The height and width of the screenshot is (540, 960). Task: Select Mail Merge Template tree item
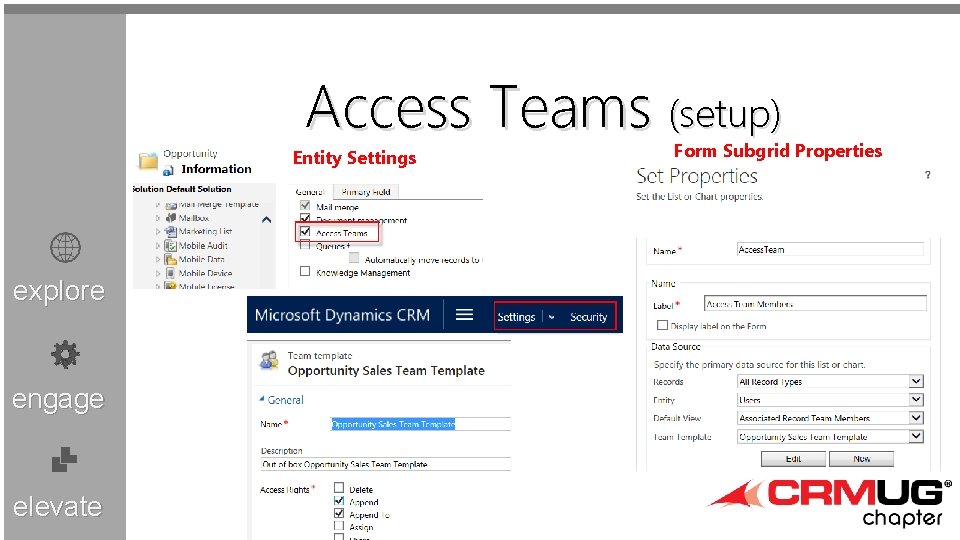pos(219,204)
